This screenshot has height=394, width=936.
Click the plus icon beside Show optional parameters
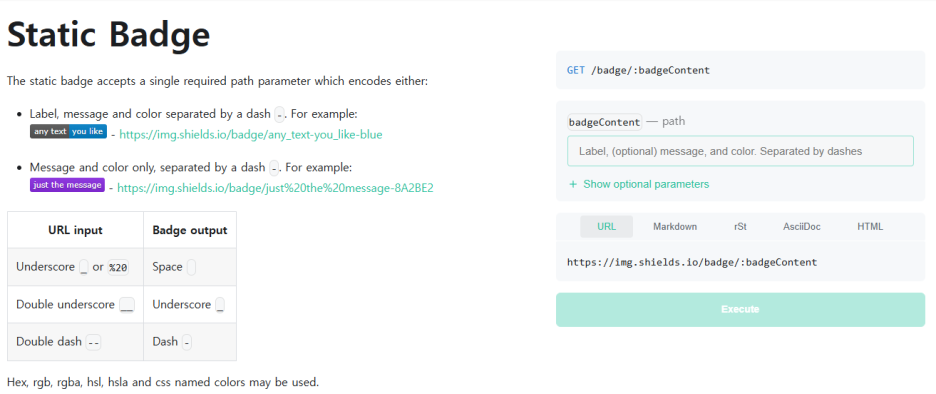[573, 184]
